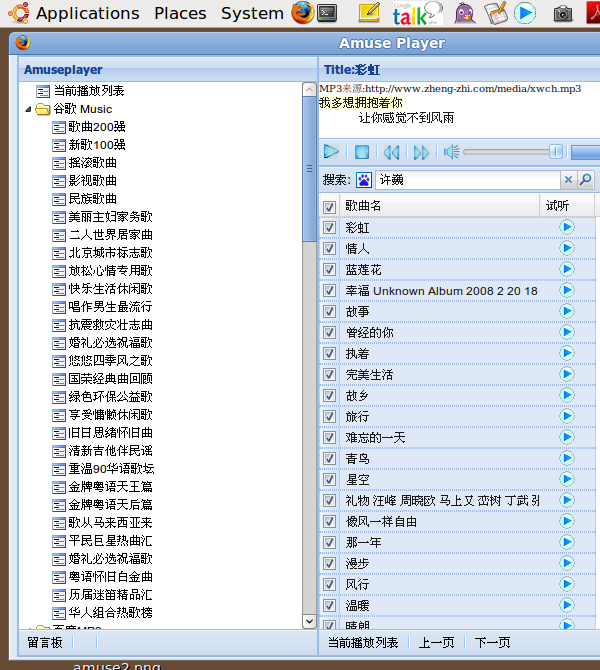This screenshot has height=670, width=600.
Task: Uncheck the 彩虹 song checkbox
Action: [x=329, y=227]
